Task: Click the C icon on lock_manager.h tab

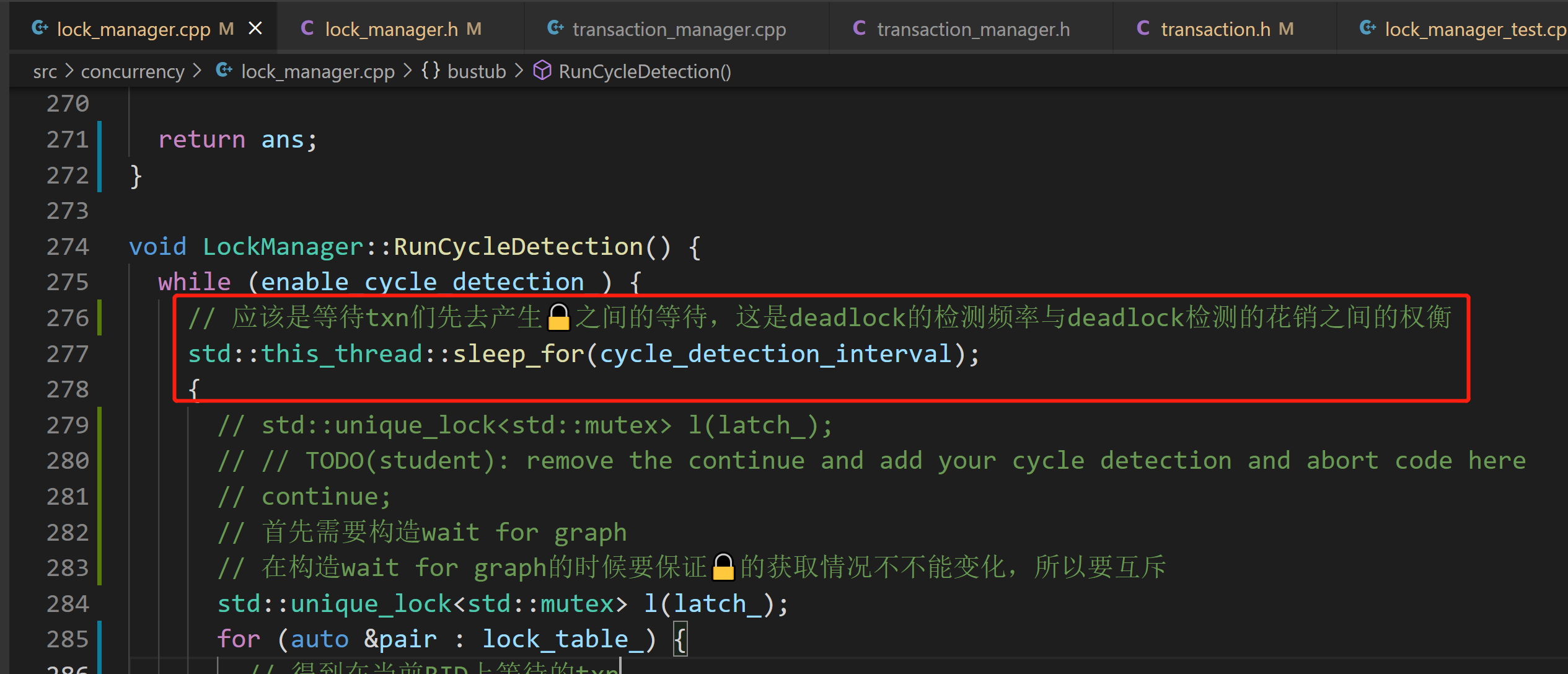Action: tap(307, 28)
